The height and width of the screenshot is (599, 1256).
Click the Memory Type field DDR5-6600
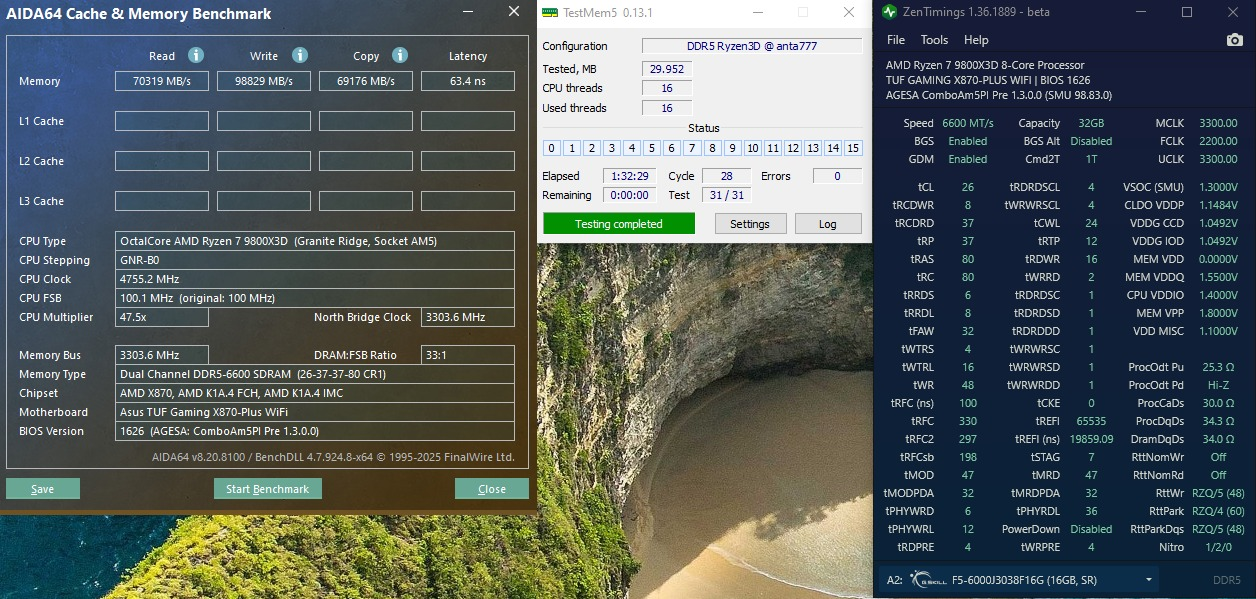315,374
